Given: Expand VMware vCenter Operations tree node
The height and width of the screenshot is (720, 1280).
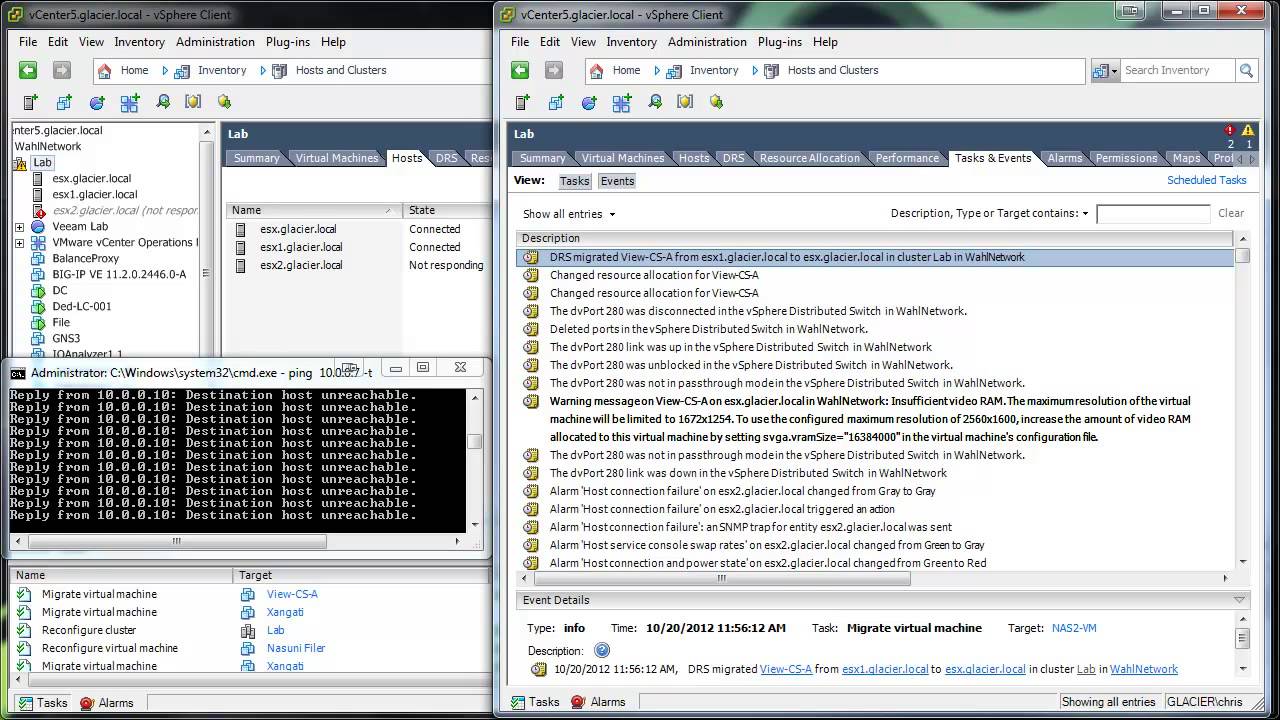Looking at the screenshot, I should [x=19, y=243].
